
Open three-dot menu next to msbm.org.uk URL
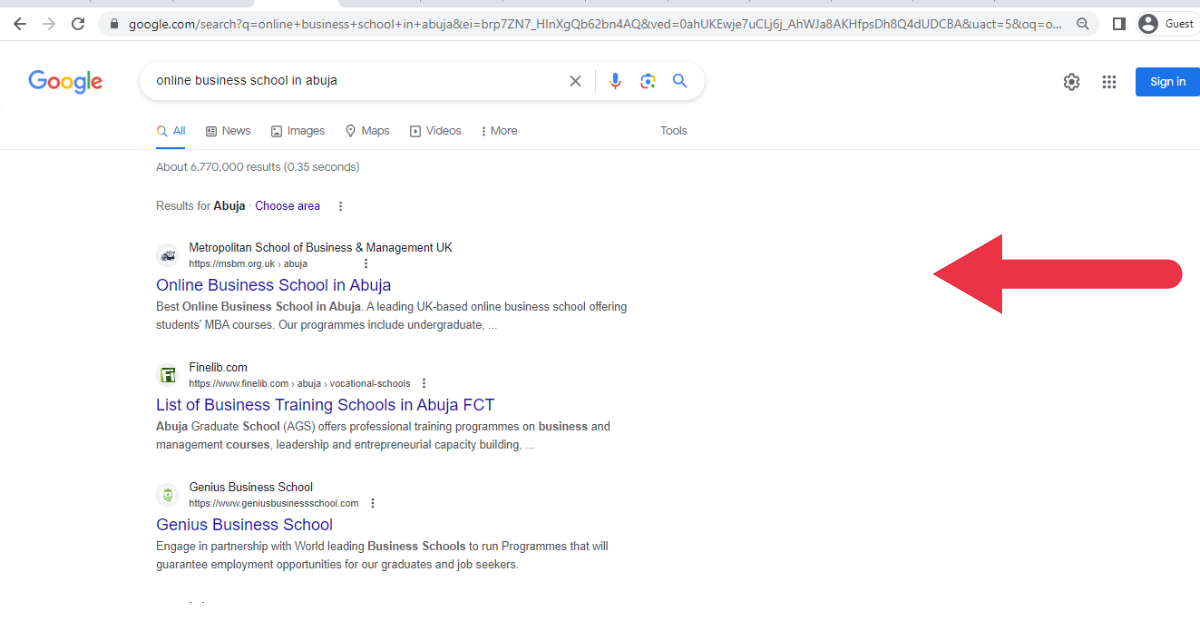point(366,264)
